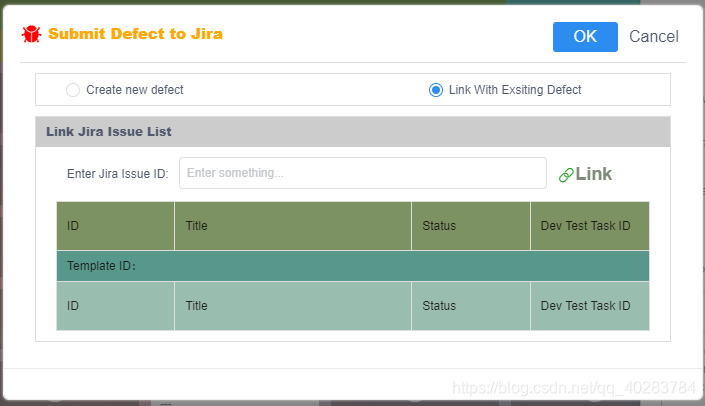The image size is (705, 406).
Task: Click the ID cell below Template ID row
Action: click(x=116, y=306)
